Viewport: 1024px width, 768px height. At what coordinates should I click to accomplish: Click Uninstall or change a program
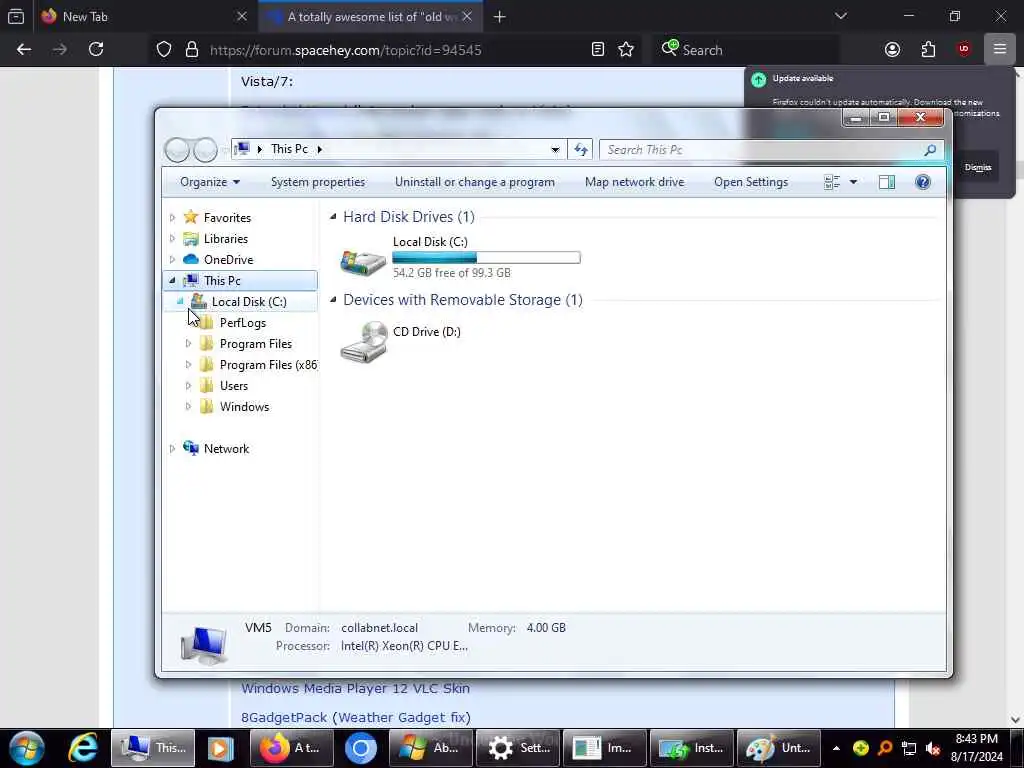coord(475,182)
